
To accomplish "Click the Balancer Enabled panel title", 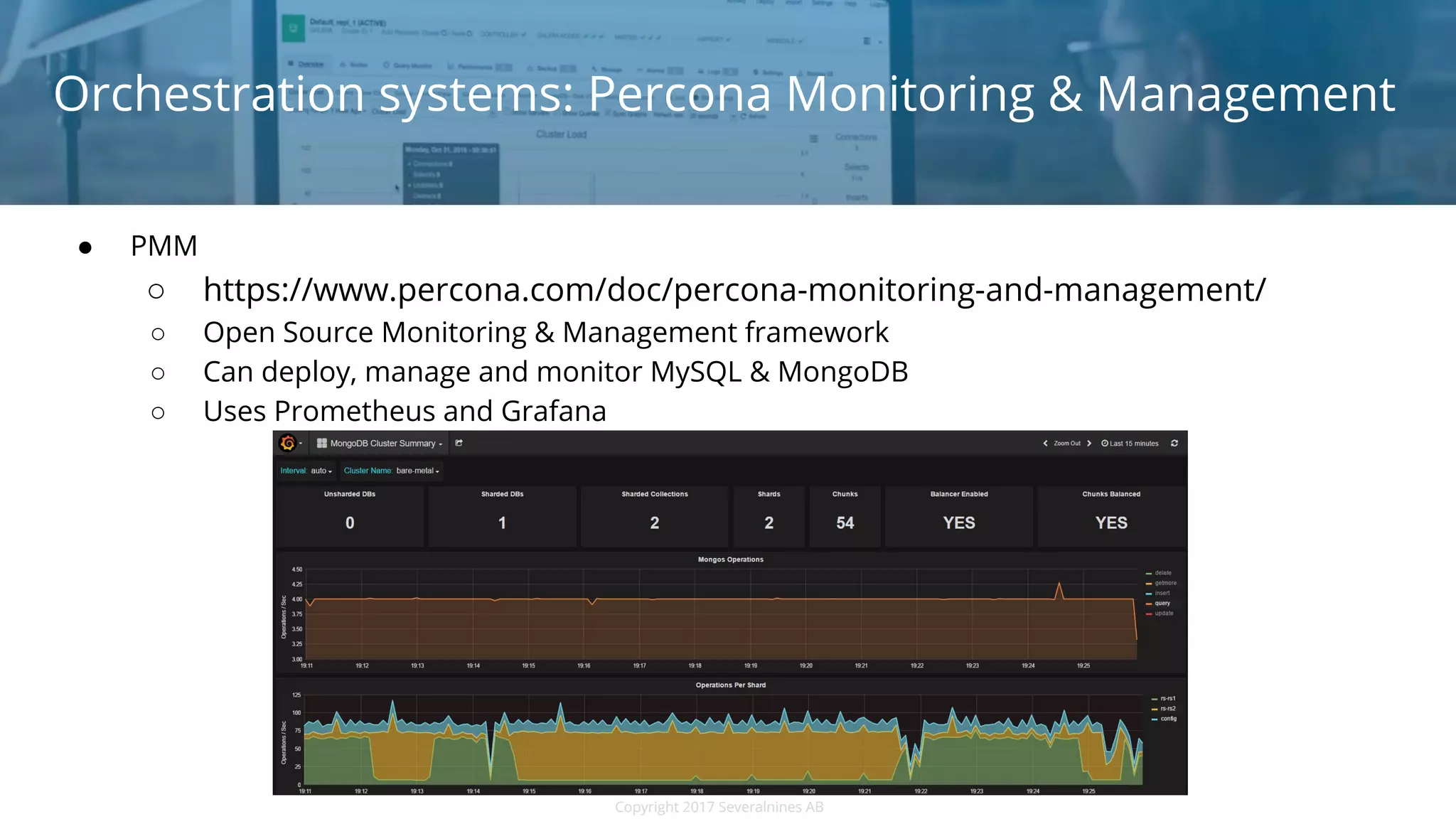I will [959, 494].
